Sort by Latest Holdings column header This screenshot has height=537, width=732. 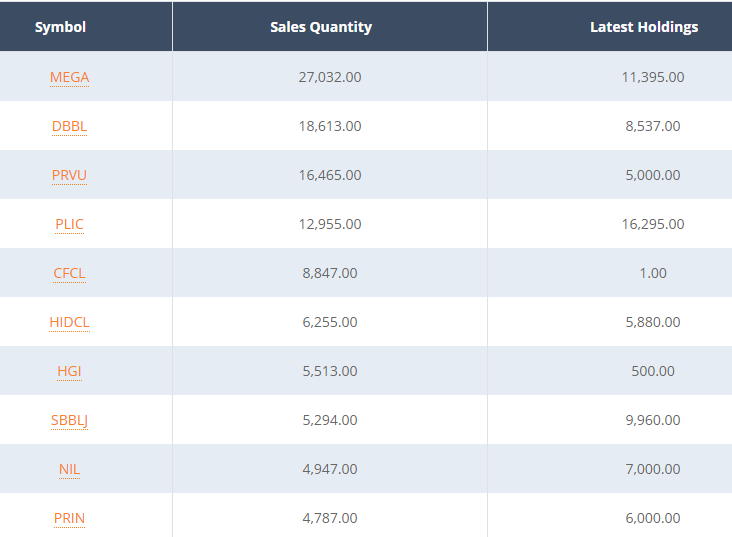644,27
